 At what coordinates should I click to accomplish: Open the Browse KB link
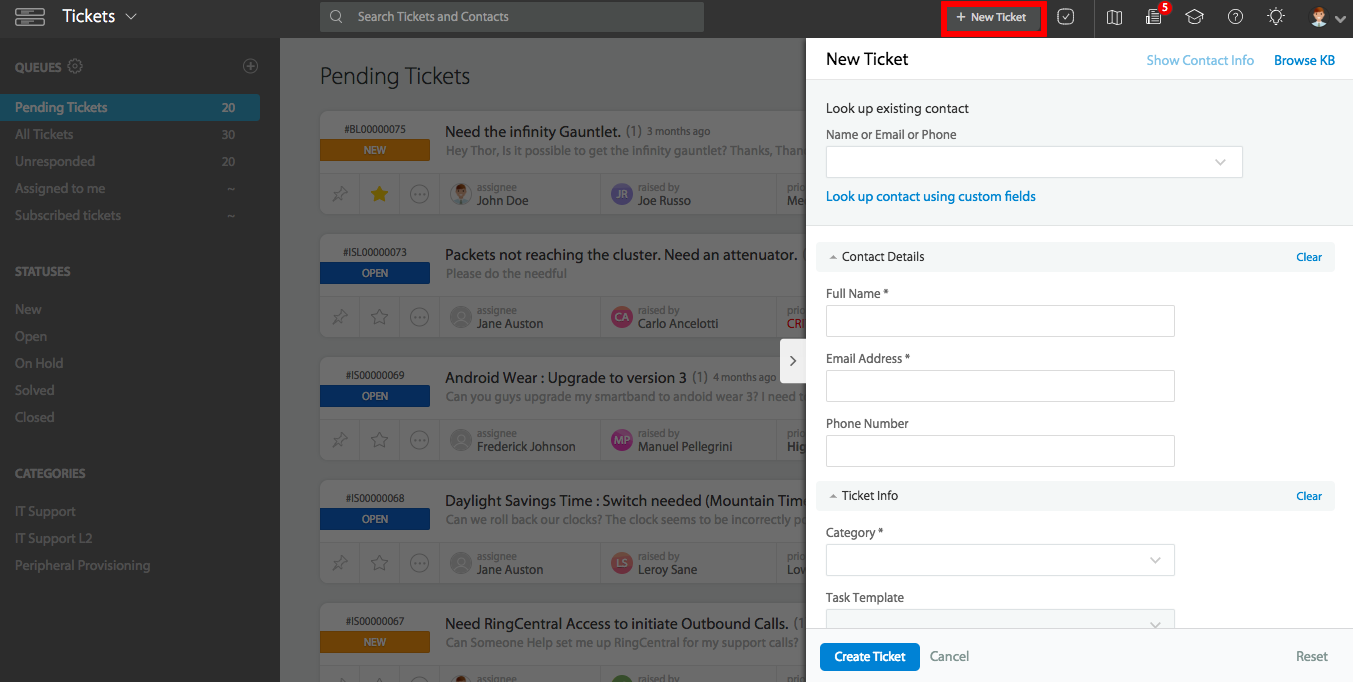point(1304,60)
